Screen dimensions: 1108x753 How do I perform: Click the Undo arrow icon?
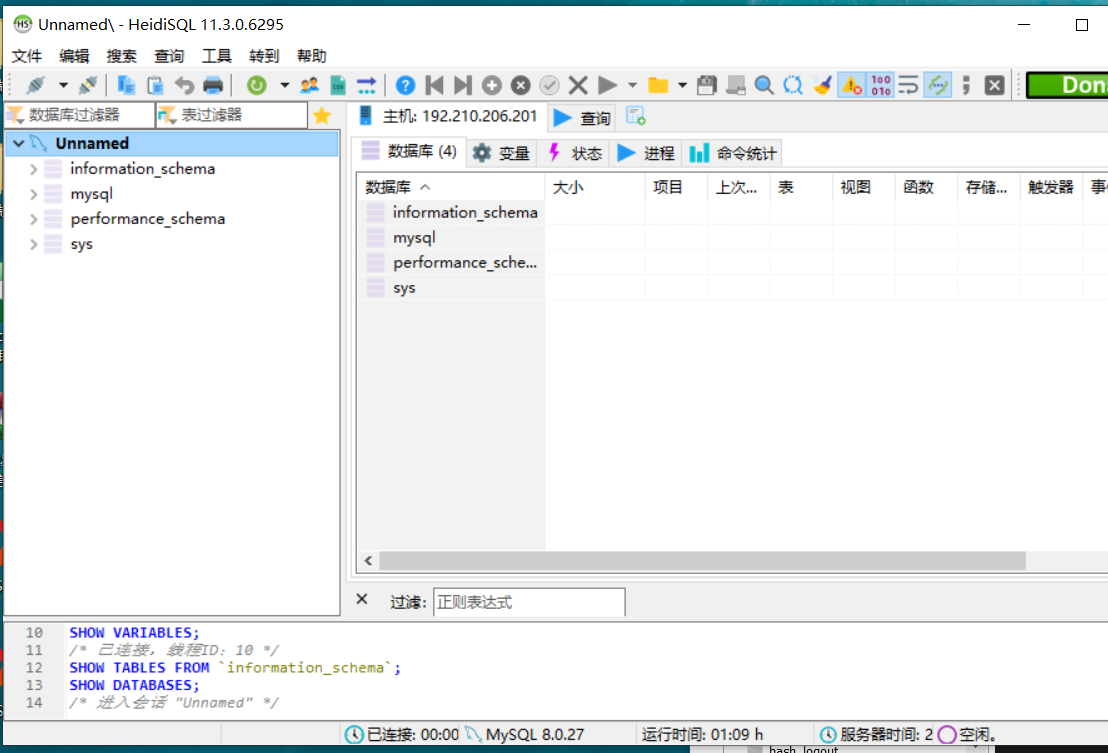click(x=184, y=85)
